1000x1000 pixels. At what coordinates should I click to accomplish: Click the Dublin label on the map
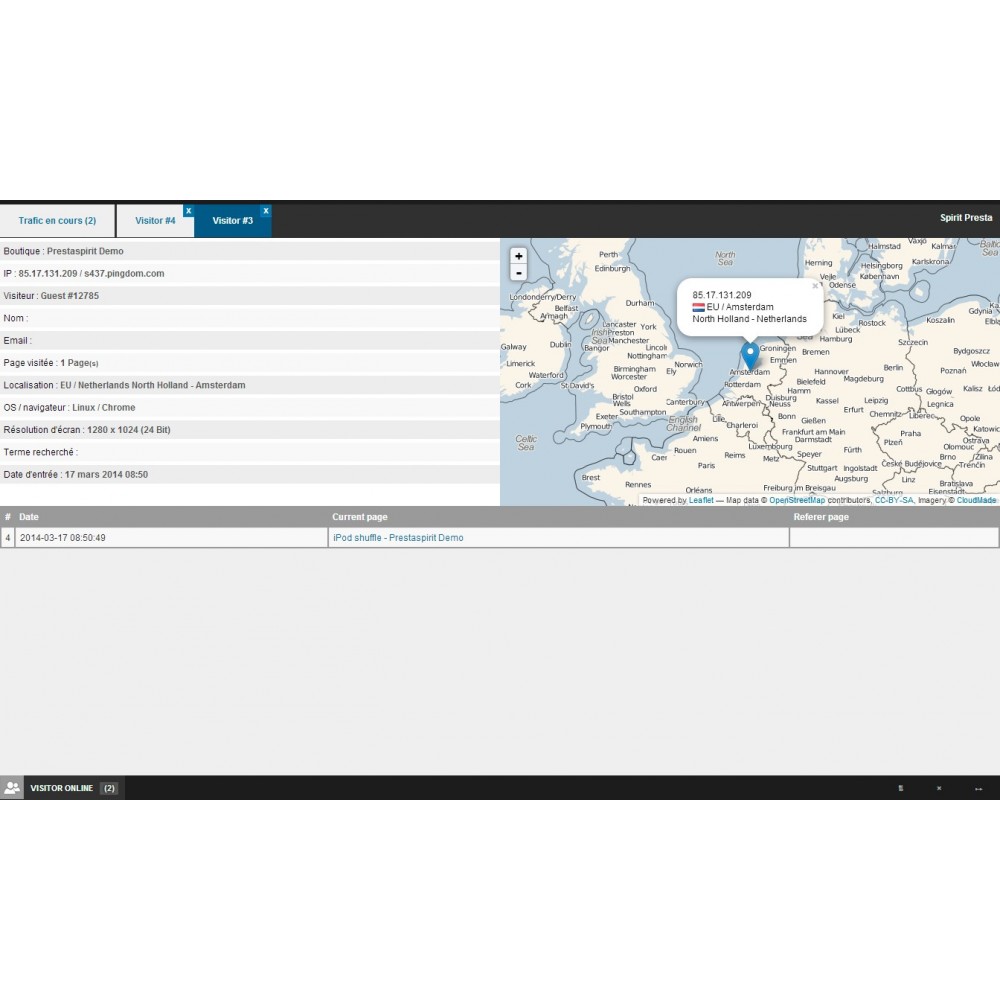tap(561, 344)
